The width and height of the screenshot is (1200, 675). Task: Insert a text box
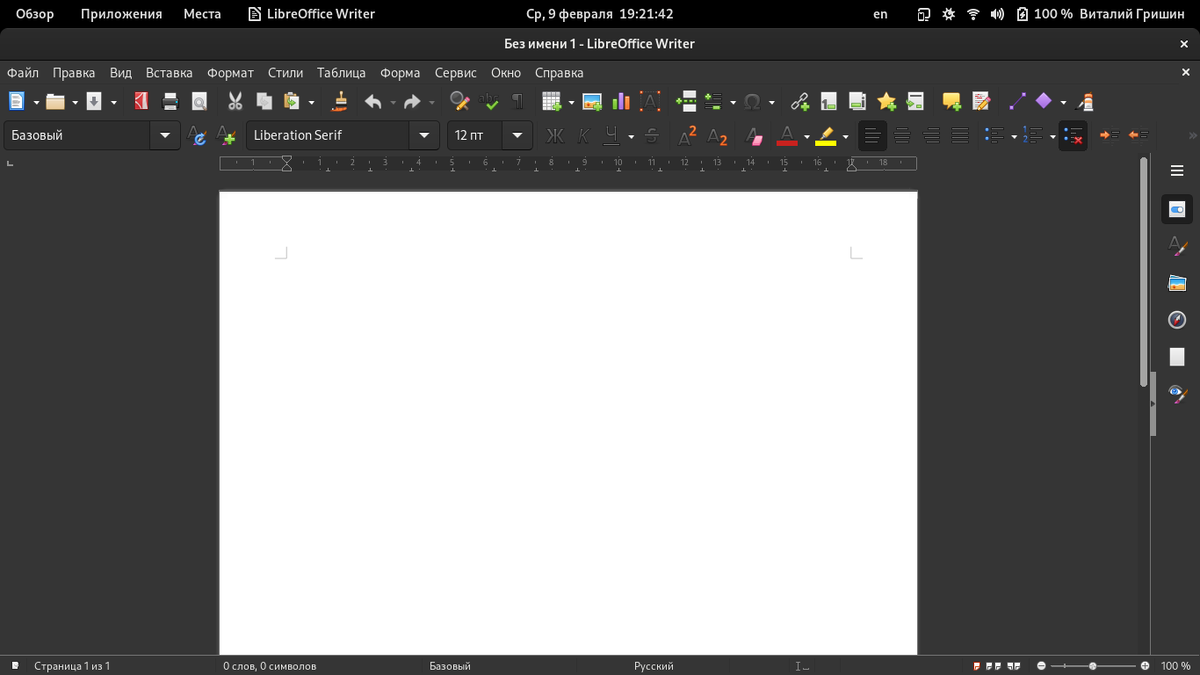pos(650,101)
